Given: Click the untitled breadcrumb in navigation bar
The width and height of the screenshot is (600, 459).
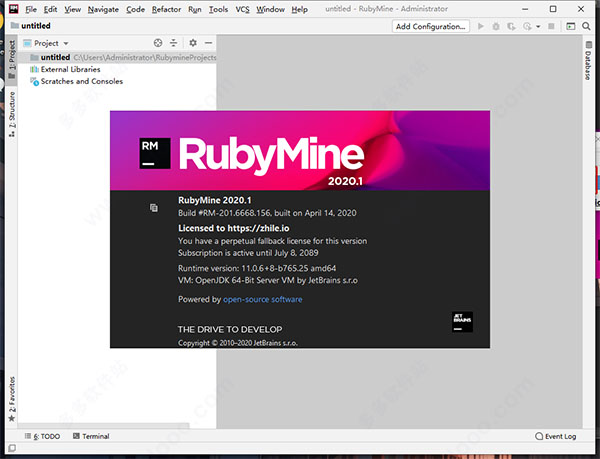Looking at the screenshot, I should [31, 26].
